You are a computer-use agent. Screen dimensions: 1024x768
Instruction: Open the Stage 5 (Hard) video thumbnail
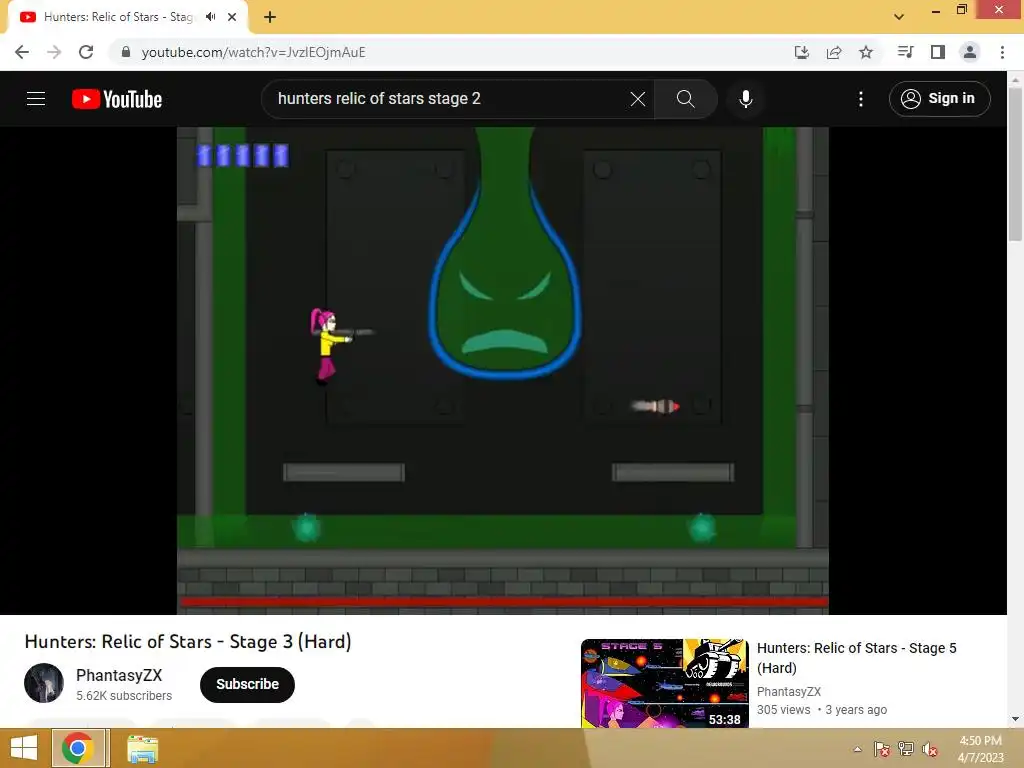tap(665, 683)
